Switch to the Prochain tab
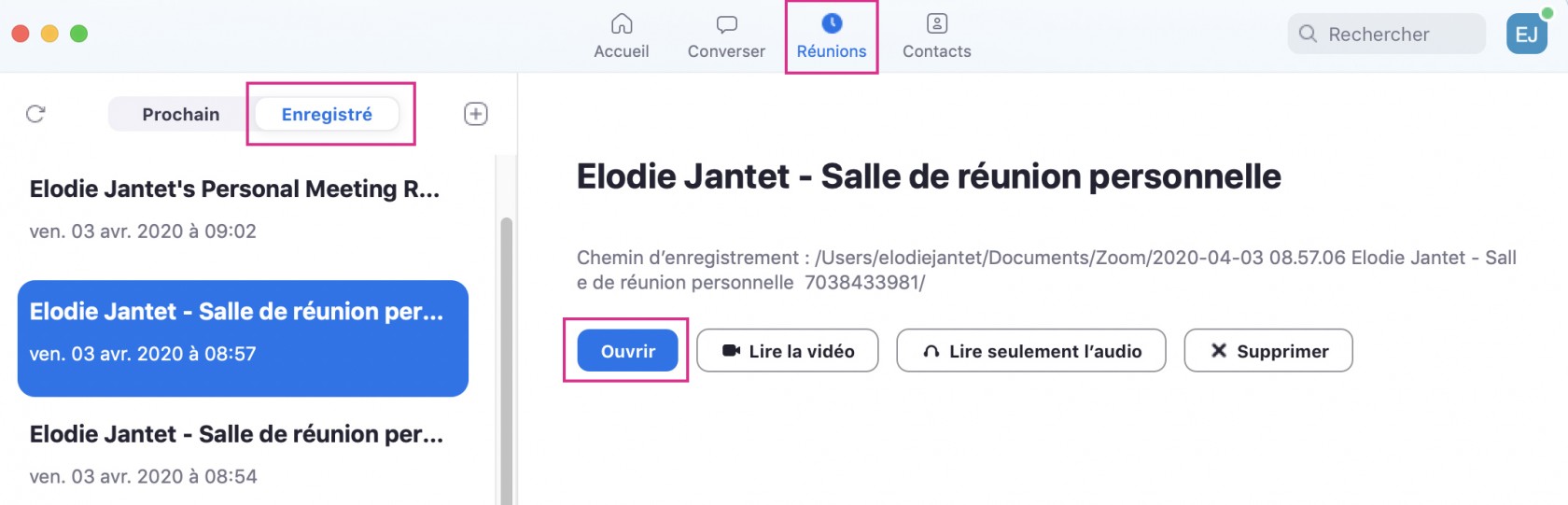Image resolution: width=1568 pixels, height=505 pixels. point(181,115)
